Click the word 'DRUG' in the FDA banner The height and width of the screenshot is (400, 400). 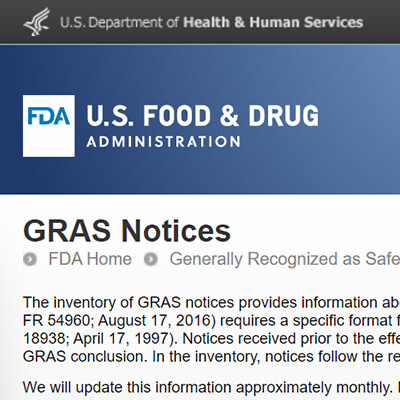pyautogui.click(x=283, y=115)
